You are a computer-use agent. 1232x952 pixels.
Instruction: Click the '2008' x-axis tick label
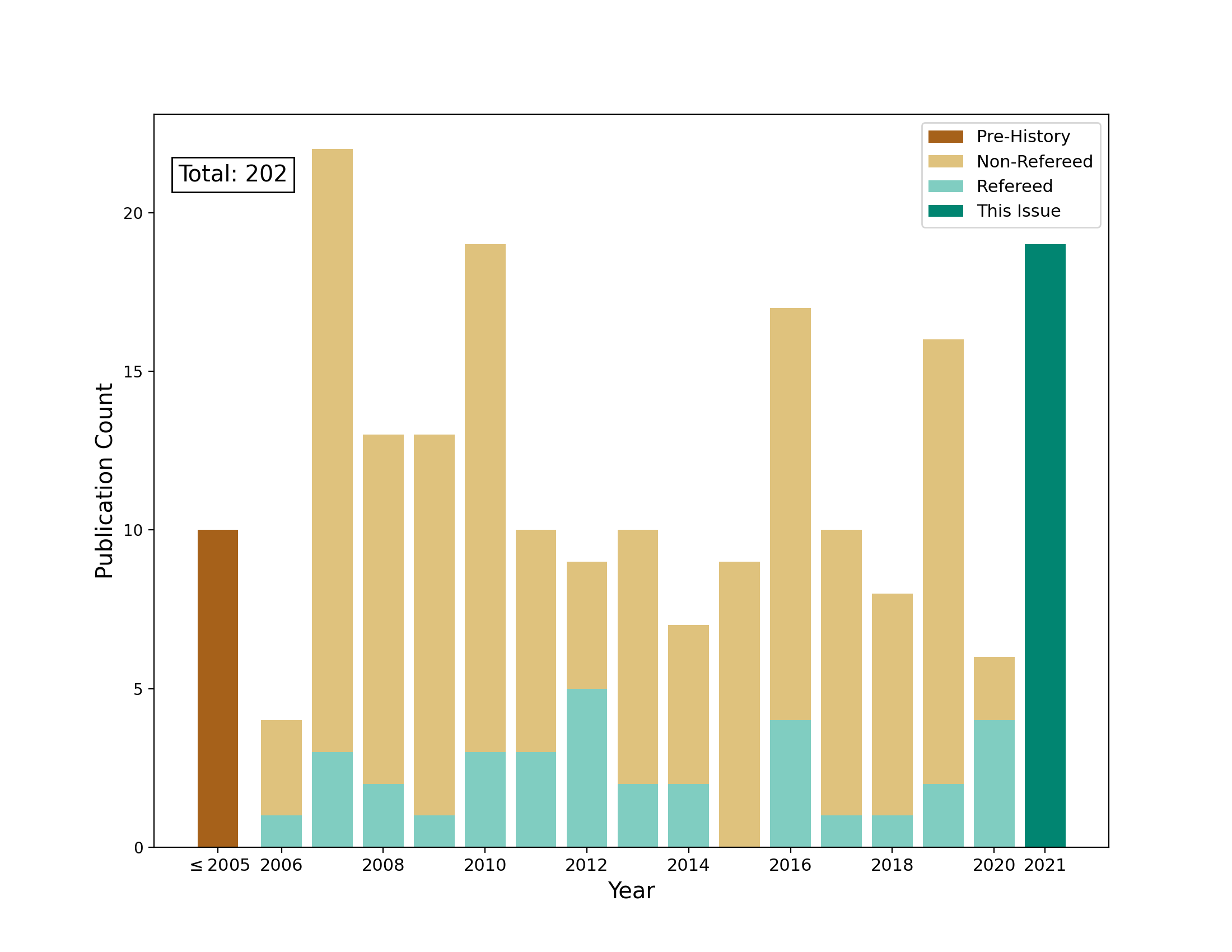coord(383,865)
